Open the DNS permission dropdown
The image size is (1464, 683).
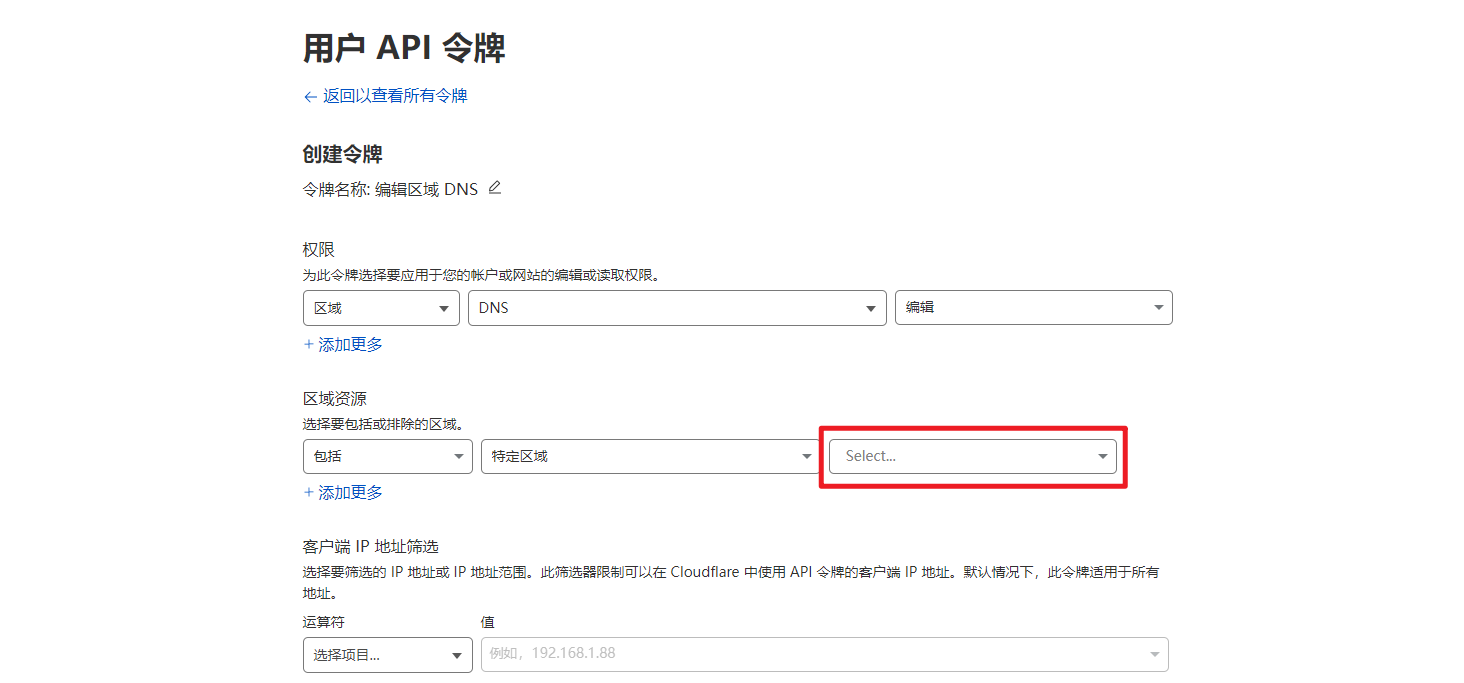(676, 308)
